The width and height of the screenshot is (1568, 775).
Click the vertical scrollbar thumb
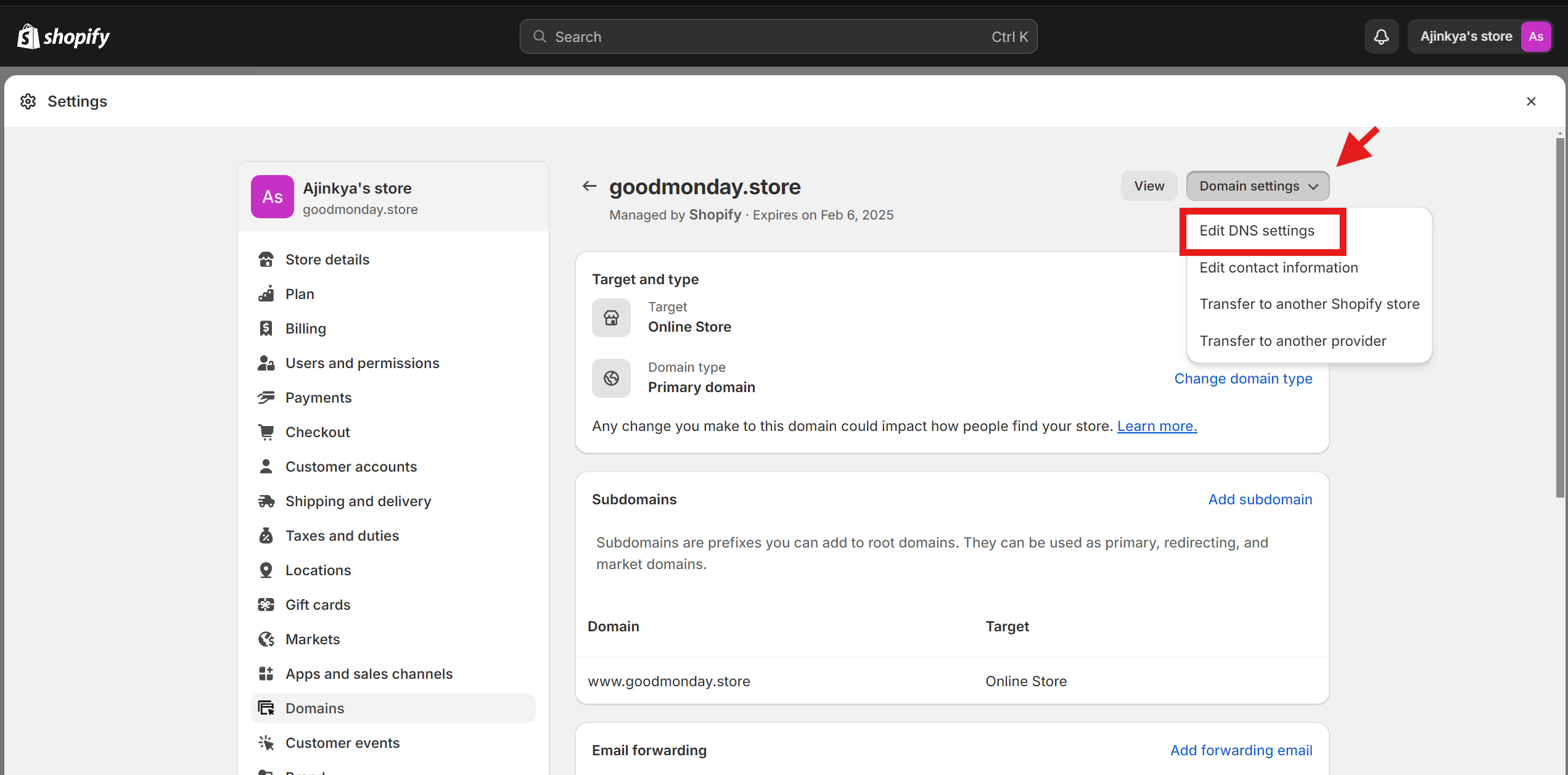pyautogui.click(x=1560, y=317)
